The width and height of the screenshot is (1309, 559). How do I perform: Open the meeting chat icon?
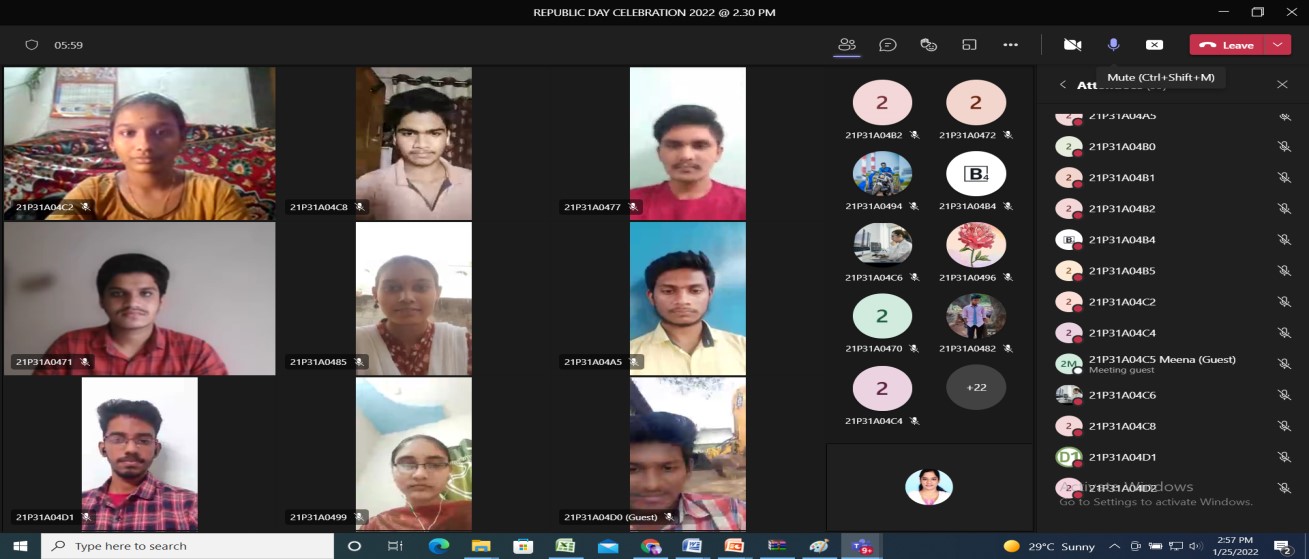887,45
